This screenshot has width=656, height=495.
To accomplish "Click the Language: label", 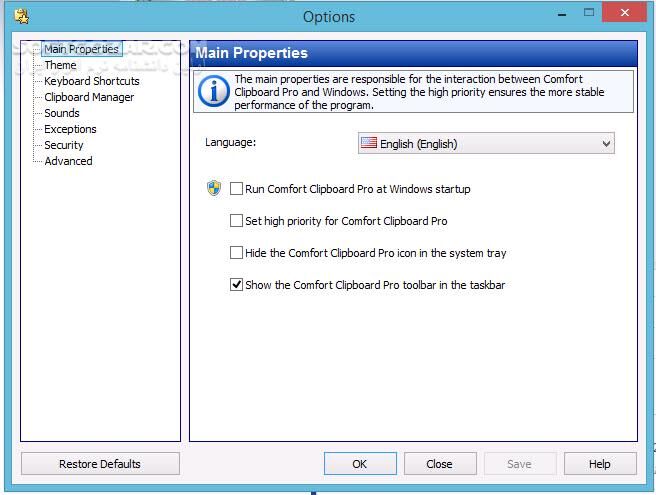I will [x=231, y=142].
